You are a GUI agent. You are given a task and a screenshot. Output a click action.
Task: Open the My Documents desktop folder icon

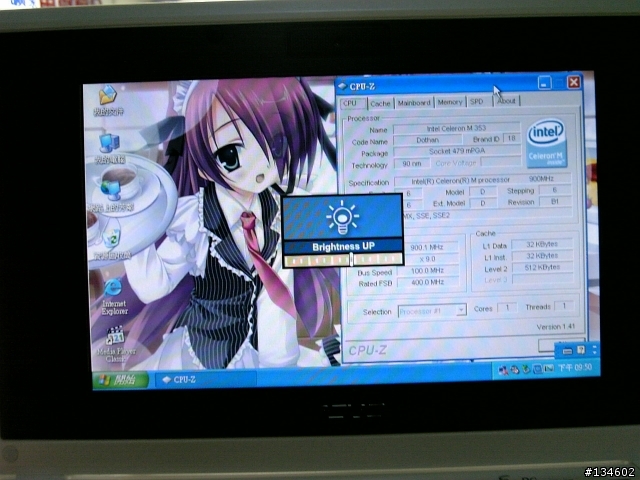click(109, 100)
